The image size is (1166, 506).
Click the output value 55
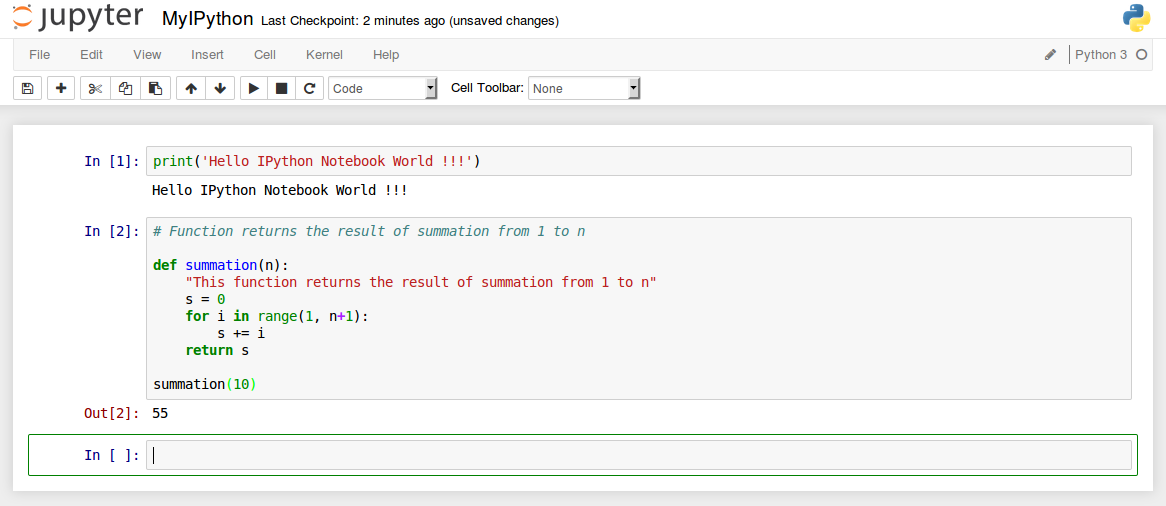(x=160, y=413)
